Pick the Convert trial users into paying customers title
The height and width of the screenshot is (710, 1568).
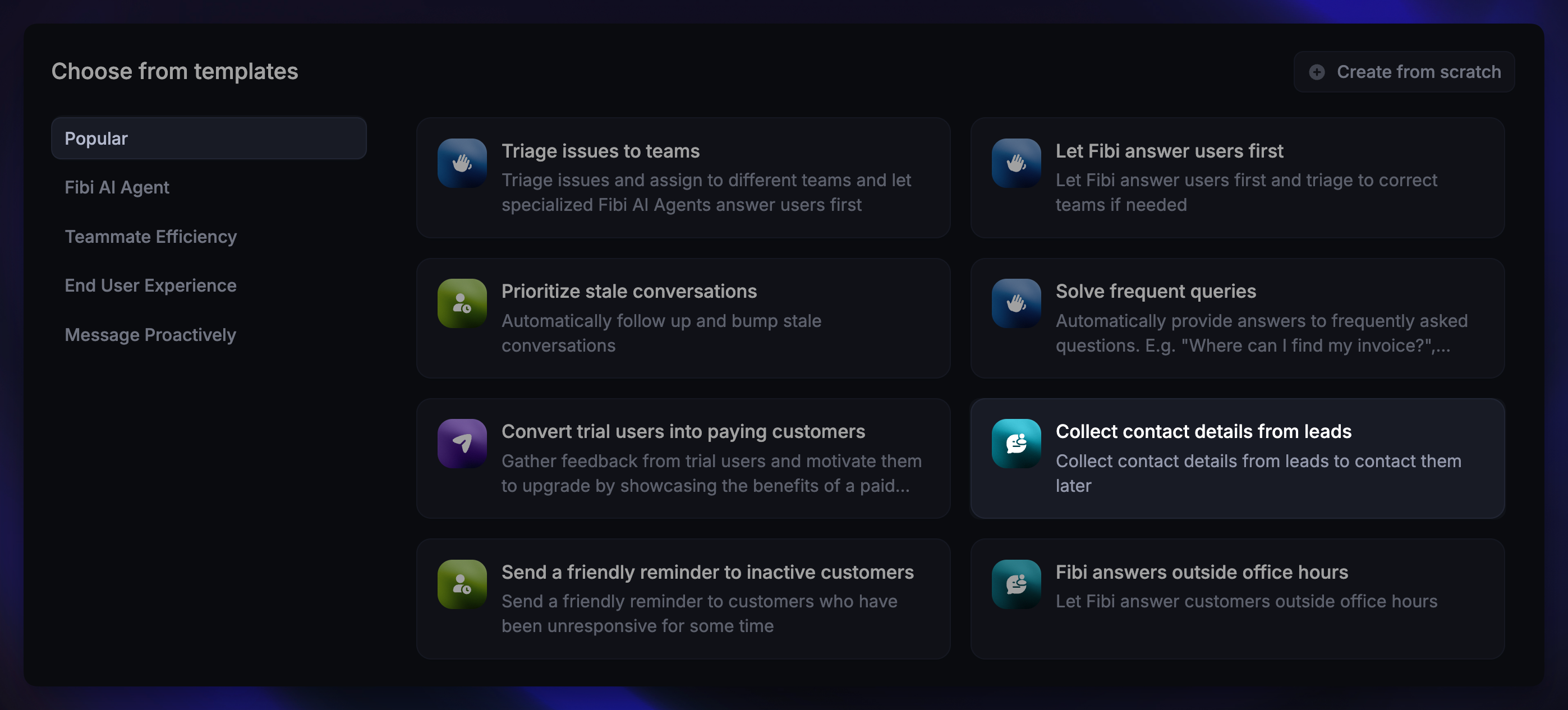point(683,431)
